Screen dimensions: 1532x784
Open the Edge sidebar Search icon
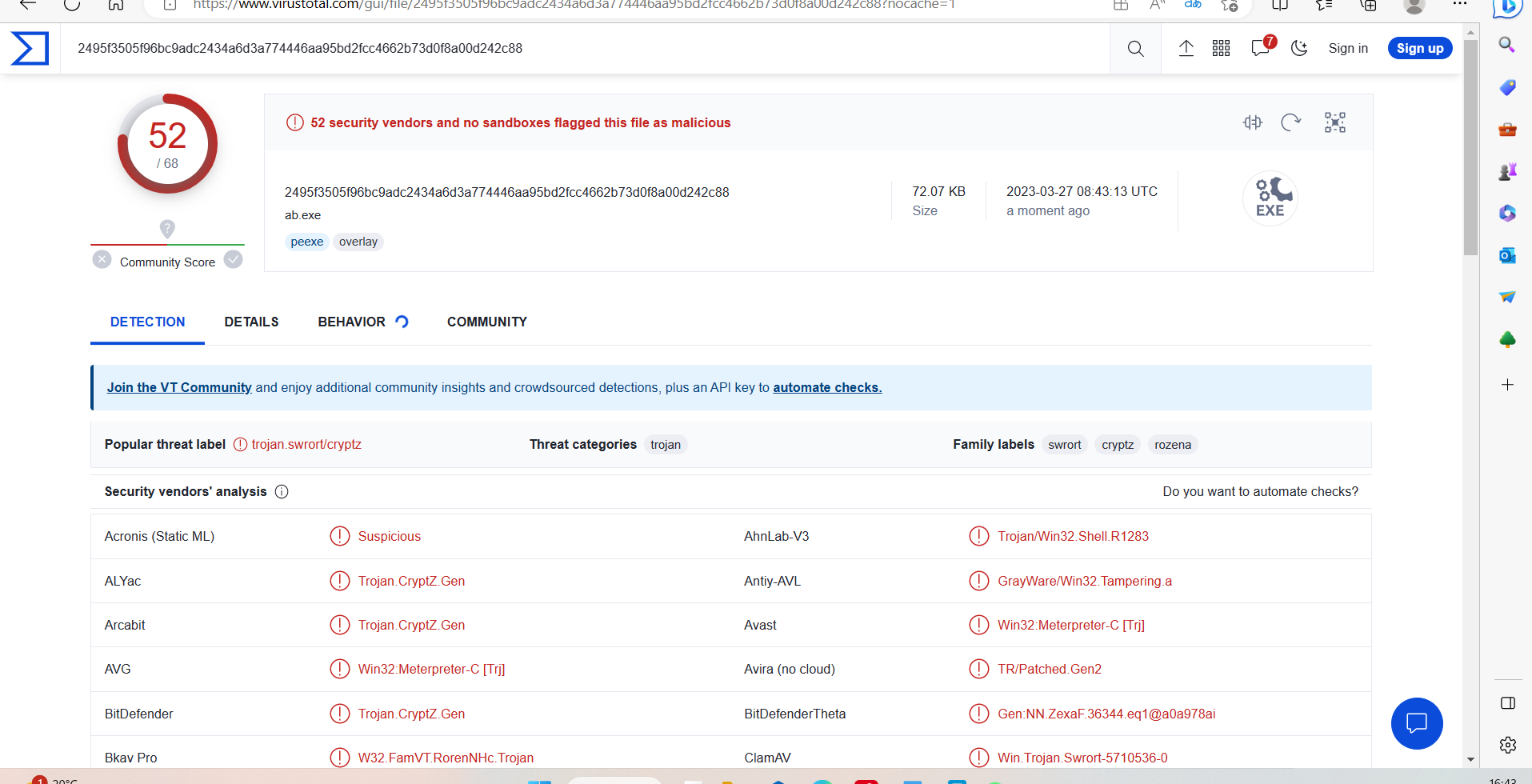pyautogui.click(x=1507, y=45)
